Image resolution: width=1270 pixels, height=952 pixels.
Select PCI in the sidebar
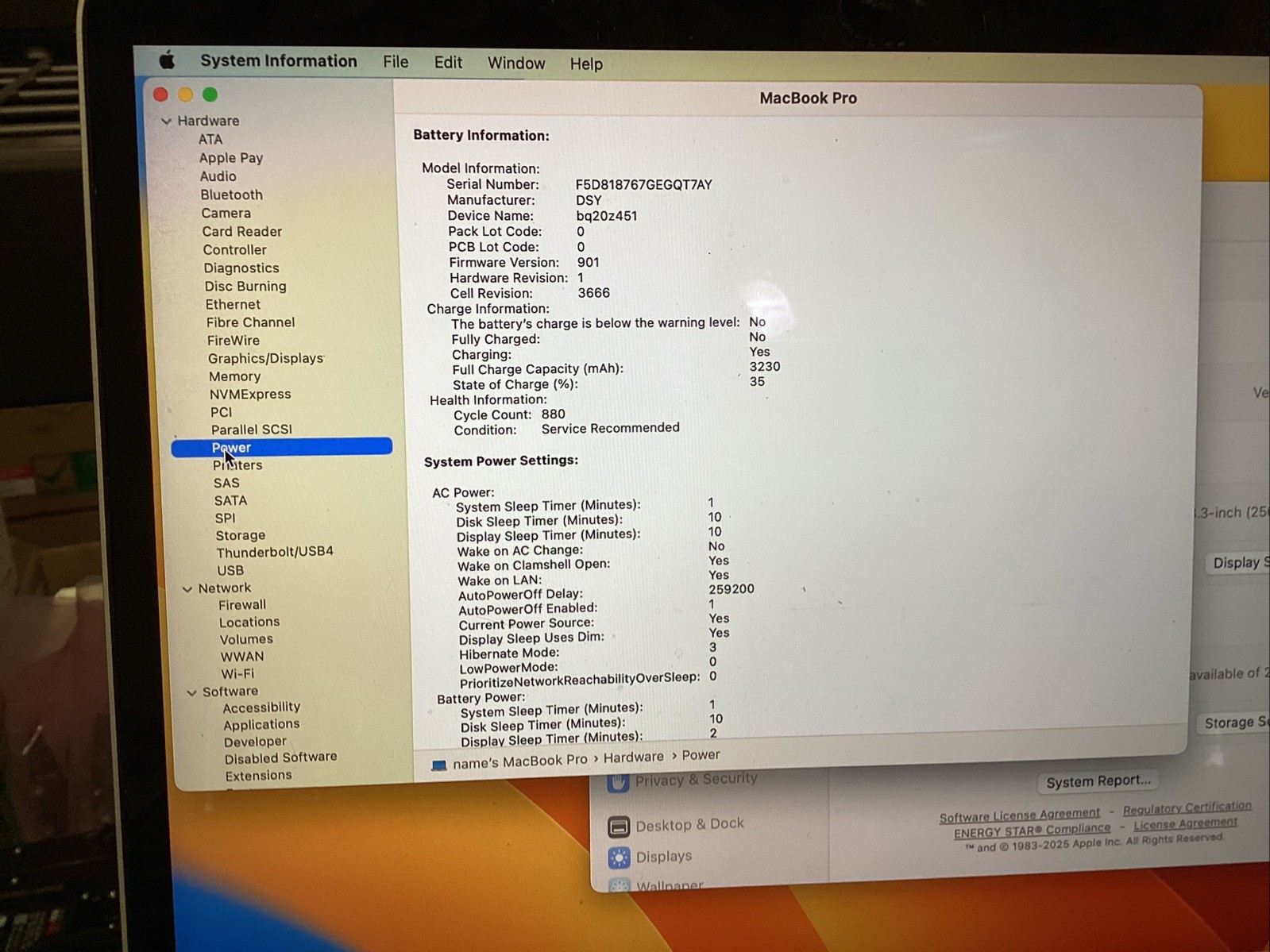tap(221, 412)
